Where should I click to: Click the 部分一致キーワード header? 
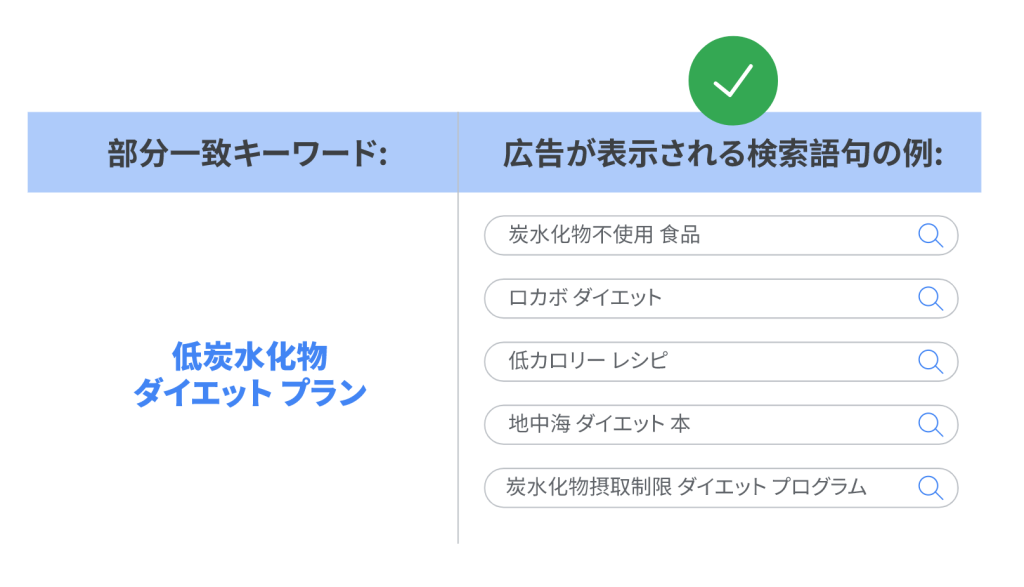248,154
